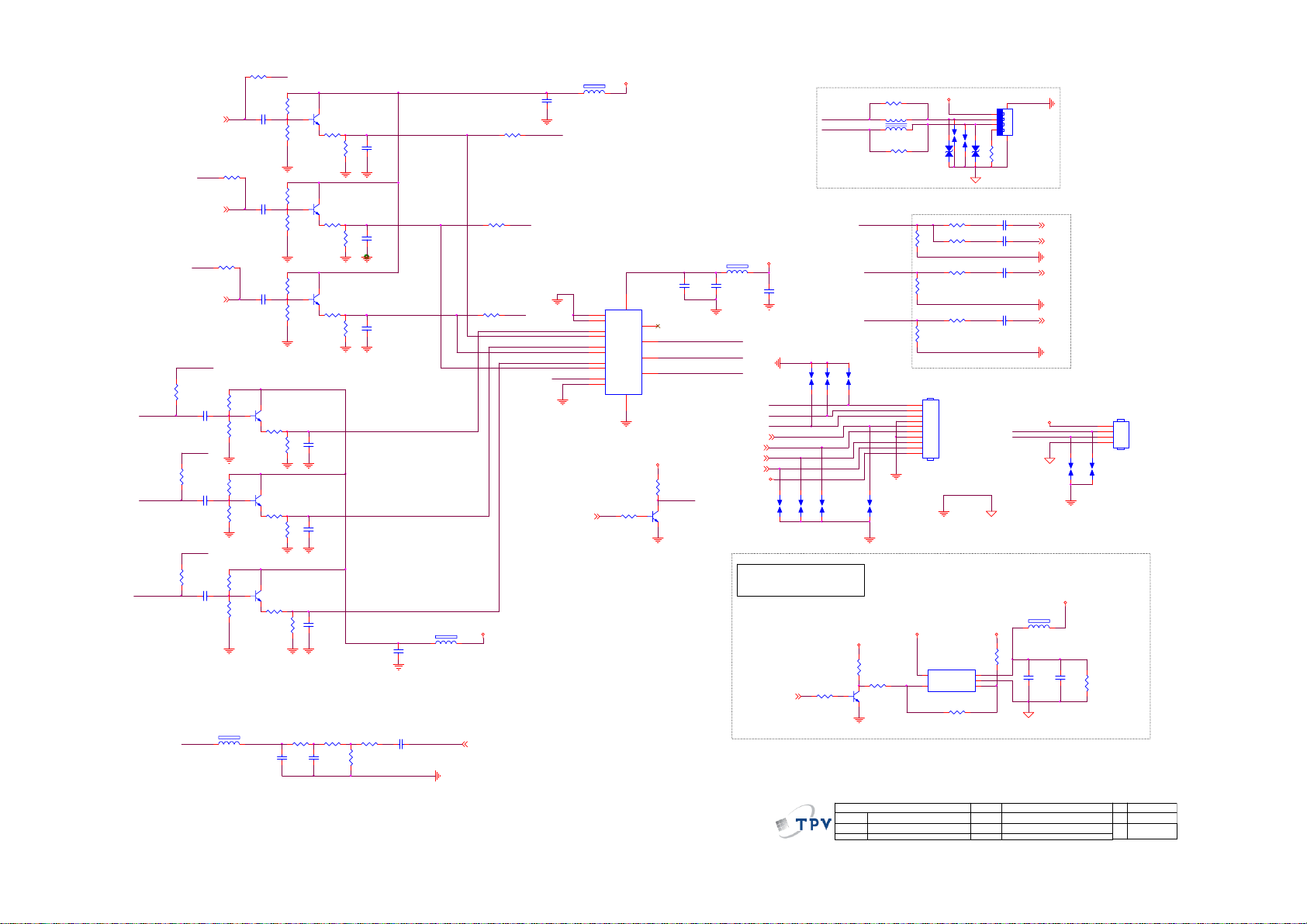Image resolution: width=1307 pixels, height=924 pixels.
Task: Click the TPV company logo
Action: tap(804, 822)
